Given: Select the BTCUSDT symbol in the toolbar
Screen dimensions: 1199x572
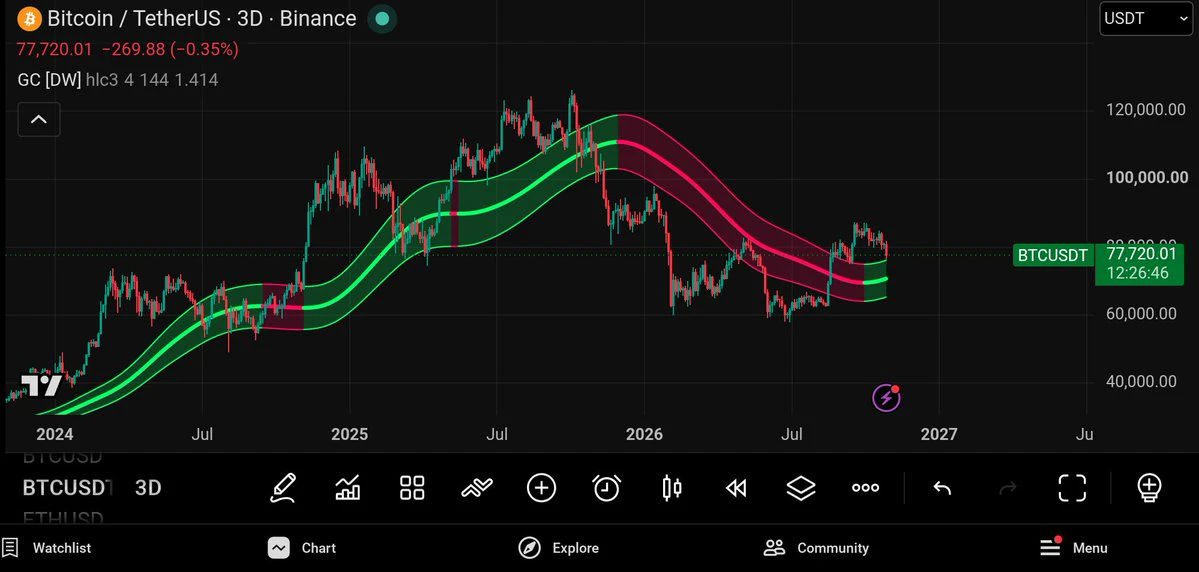Looking at the screenshot, I should [x=67, y=488].
